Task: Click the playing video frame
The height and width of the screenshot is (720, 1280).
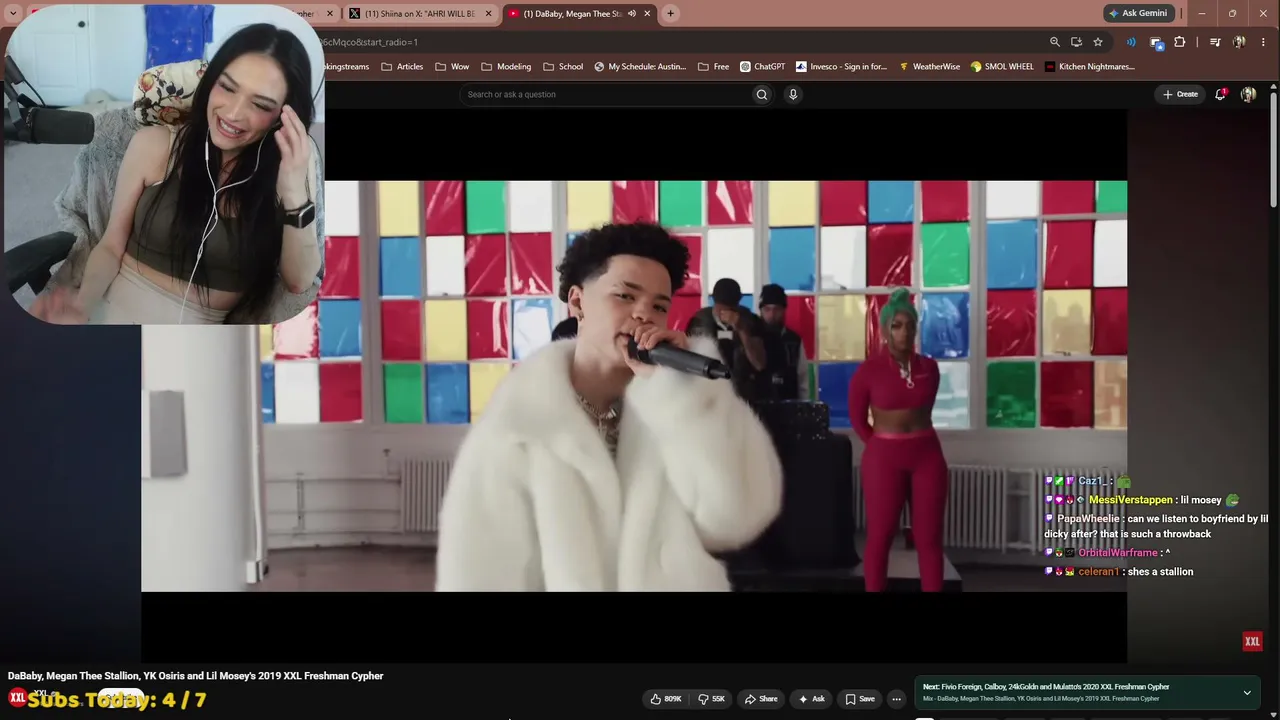Action: 634,386
